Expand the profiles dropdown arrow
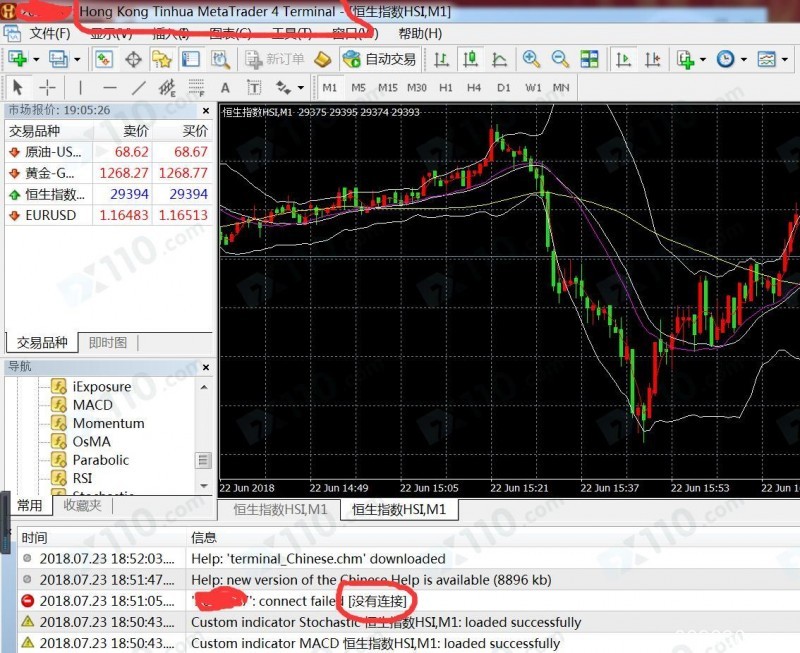This screenshot has height=653, width=800. click(77, 60)
